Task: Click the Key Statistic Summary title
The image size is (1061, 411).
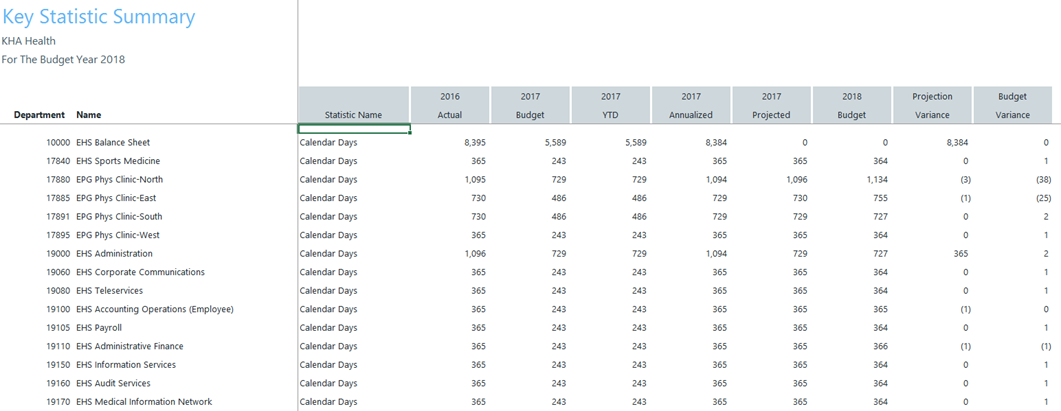Action: [x=99, y=17]
